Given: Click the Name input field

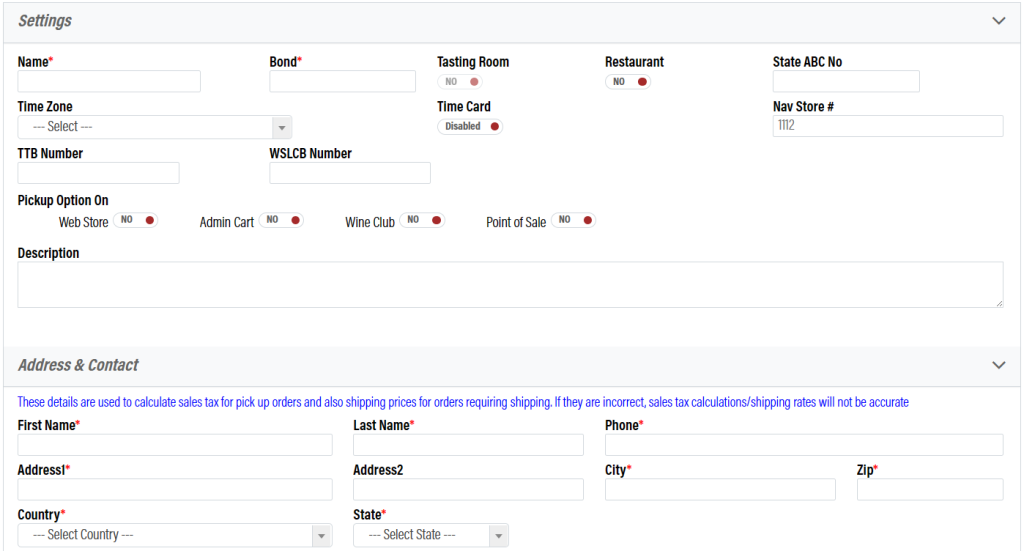Looking at the screenshot, I should (109, 82).
